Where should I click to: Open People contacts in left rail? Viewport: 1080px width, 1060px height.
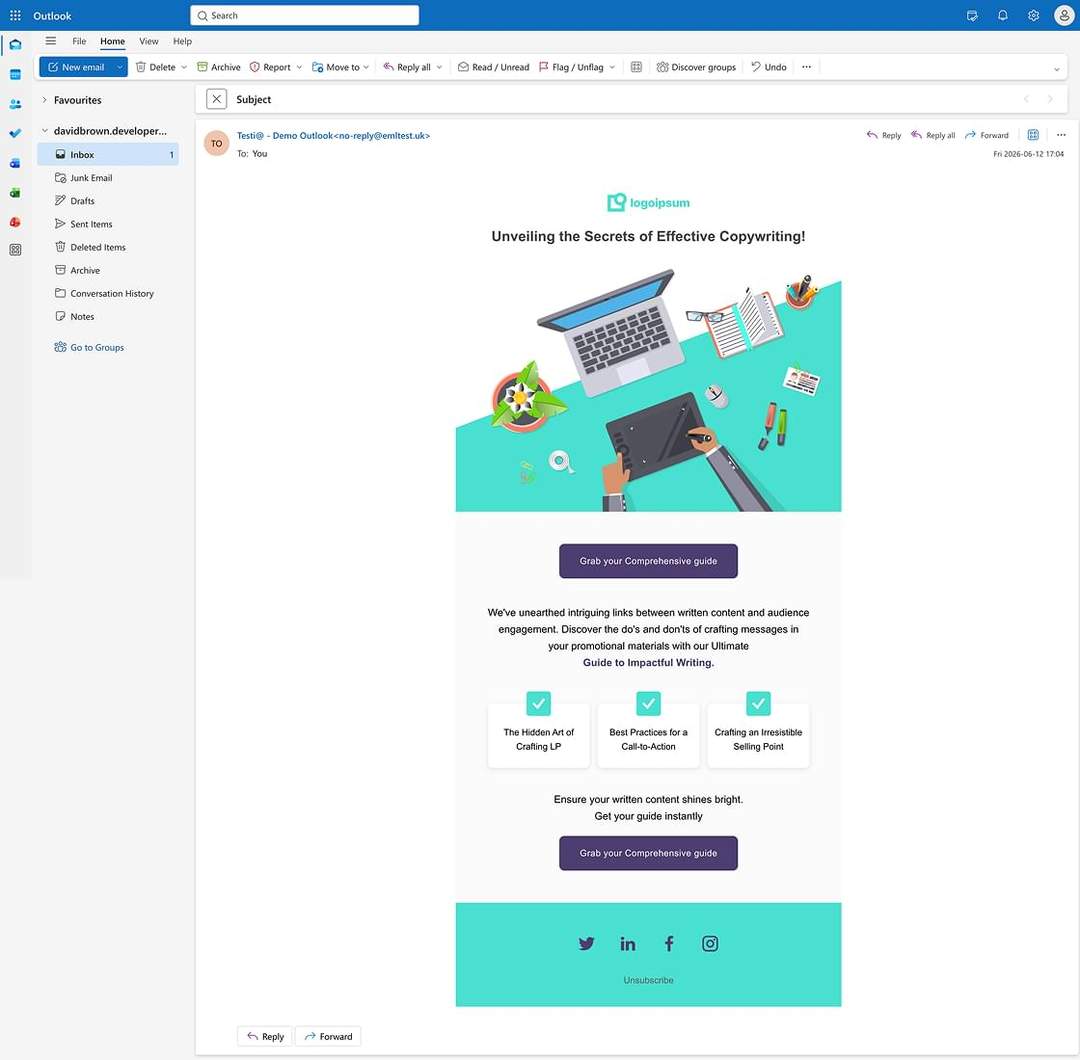click(15, 104)
